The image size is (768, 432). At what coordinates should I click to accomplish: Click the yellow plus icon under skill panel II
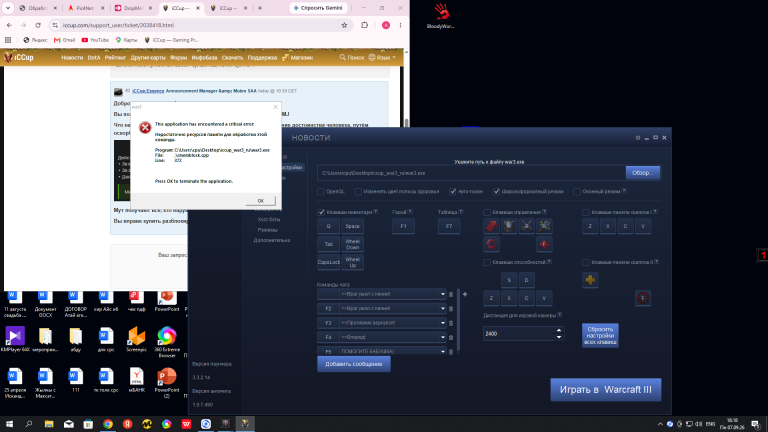[590, 280]
